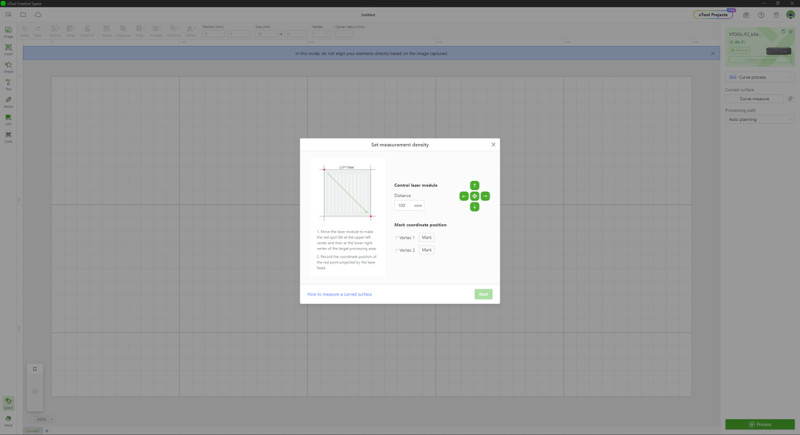This screenshot has width=800, height=435.
Task: Activate the Hand pan tool
Action: tap(8, 421)
